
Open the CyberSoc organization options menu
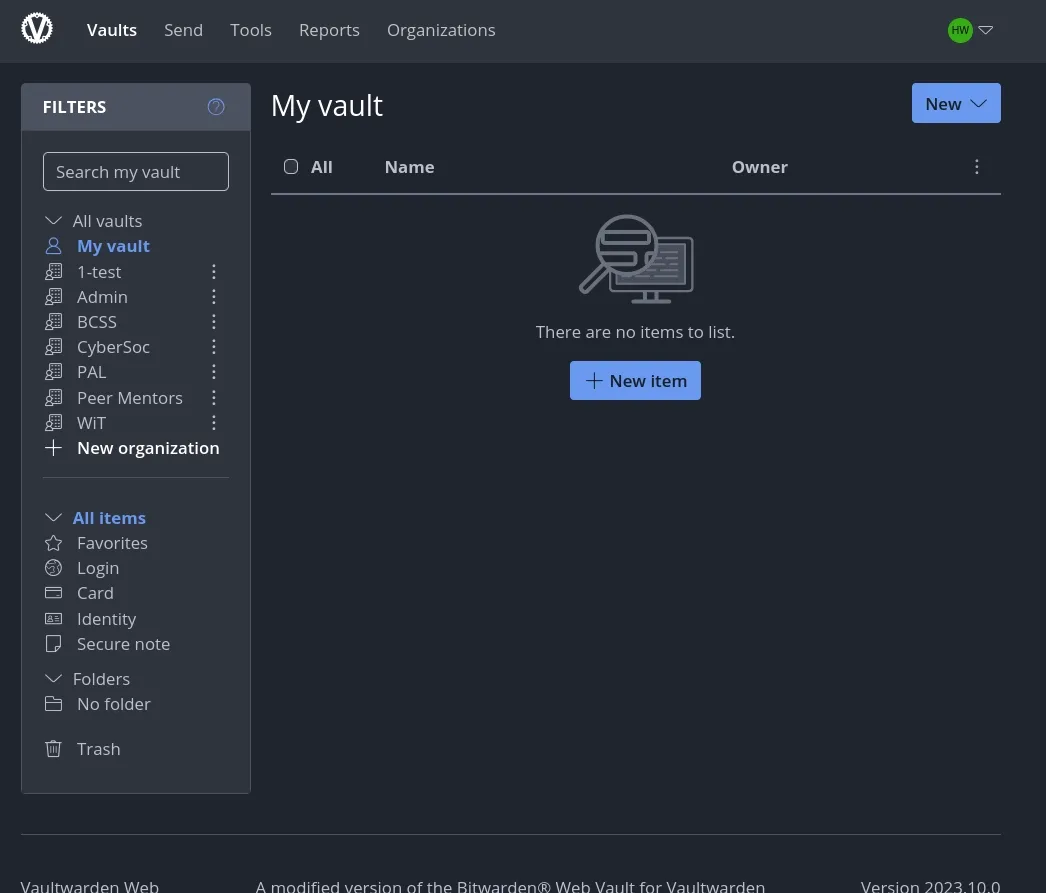tap(213, 346)
